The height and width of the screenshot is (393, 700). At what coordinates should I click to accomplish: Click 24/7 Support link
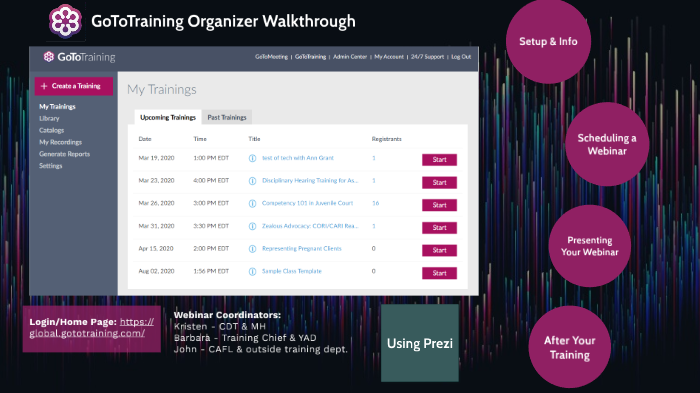tap(427, 57)
